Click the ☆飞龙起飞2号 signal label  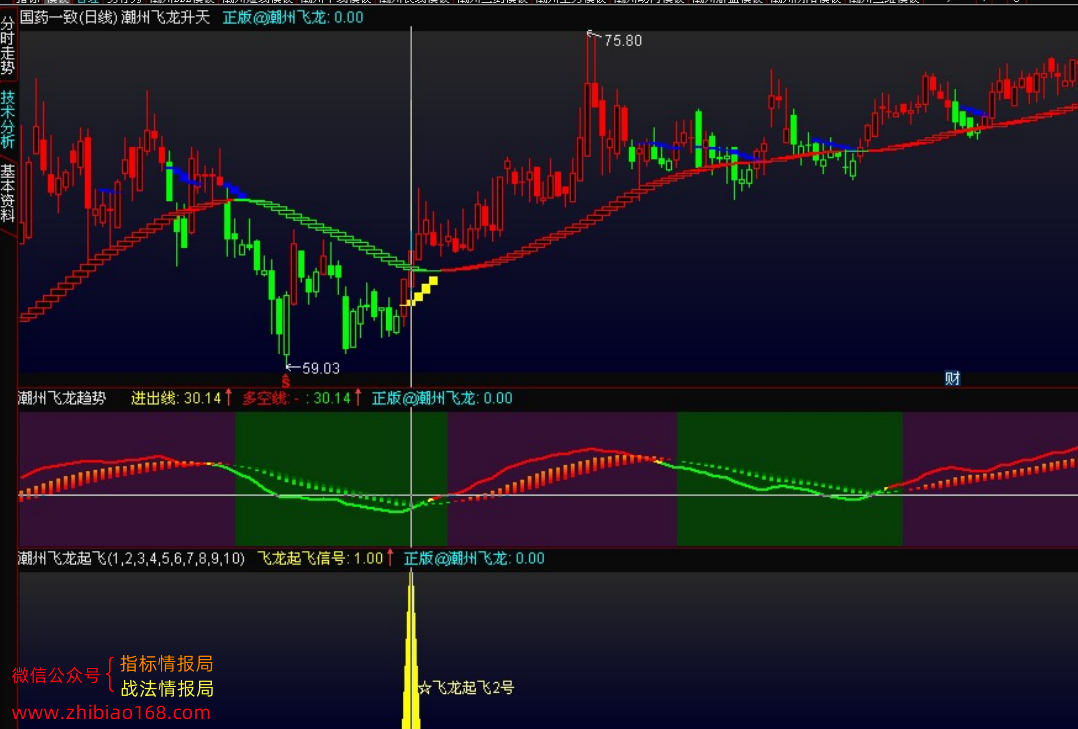point(466,688)
